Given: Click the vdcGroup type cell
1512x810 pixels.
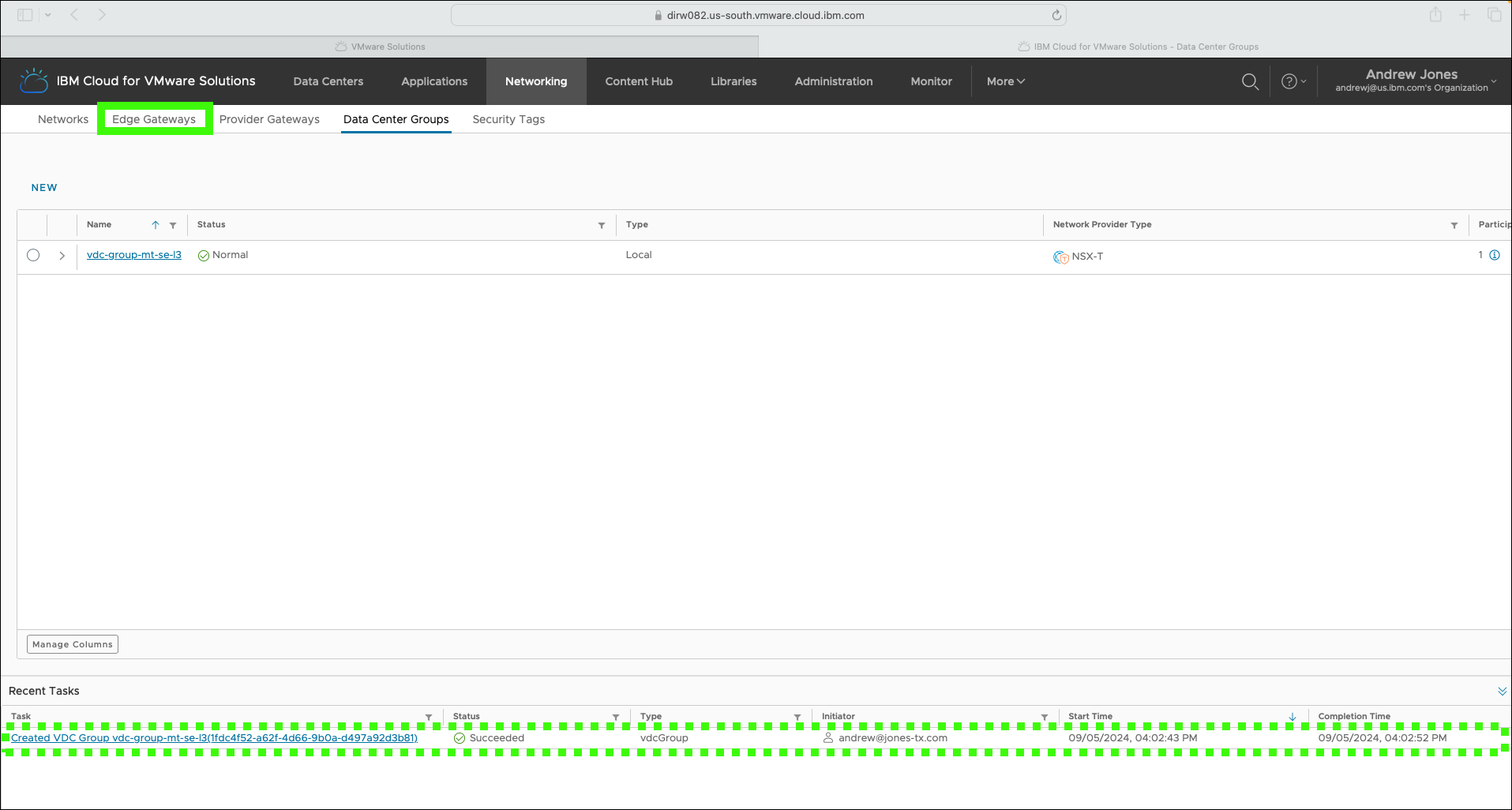Looking at the screenshot, I should (664, 738).
